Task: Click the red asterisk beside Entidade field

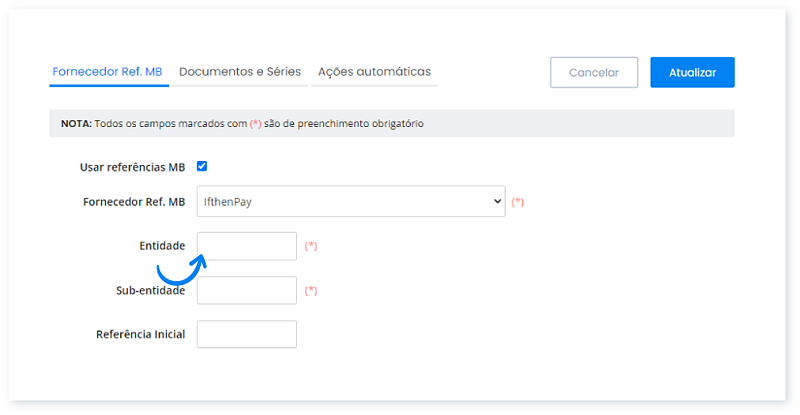Action: tap(311, 246)
